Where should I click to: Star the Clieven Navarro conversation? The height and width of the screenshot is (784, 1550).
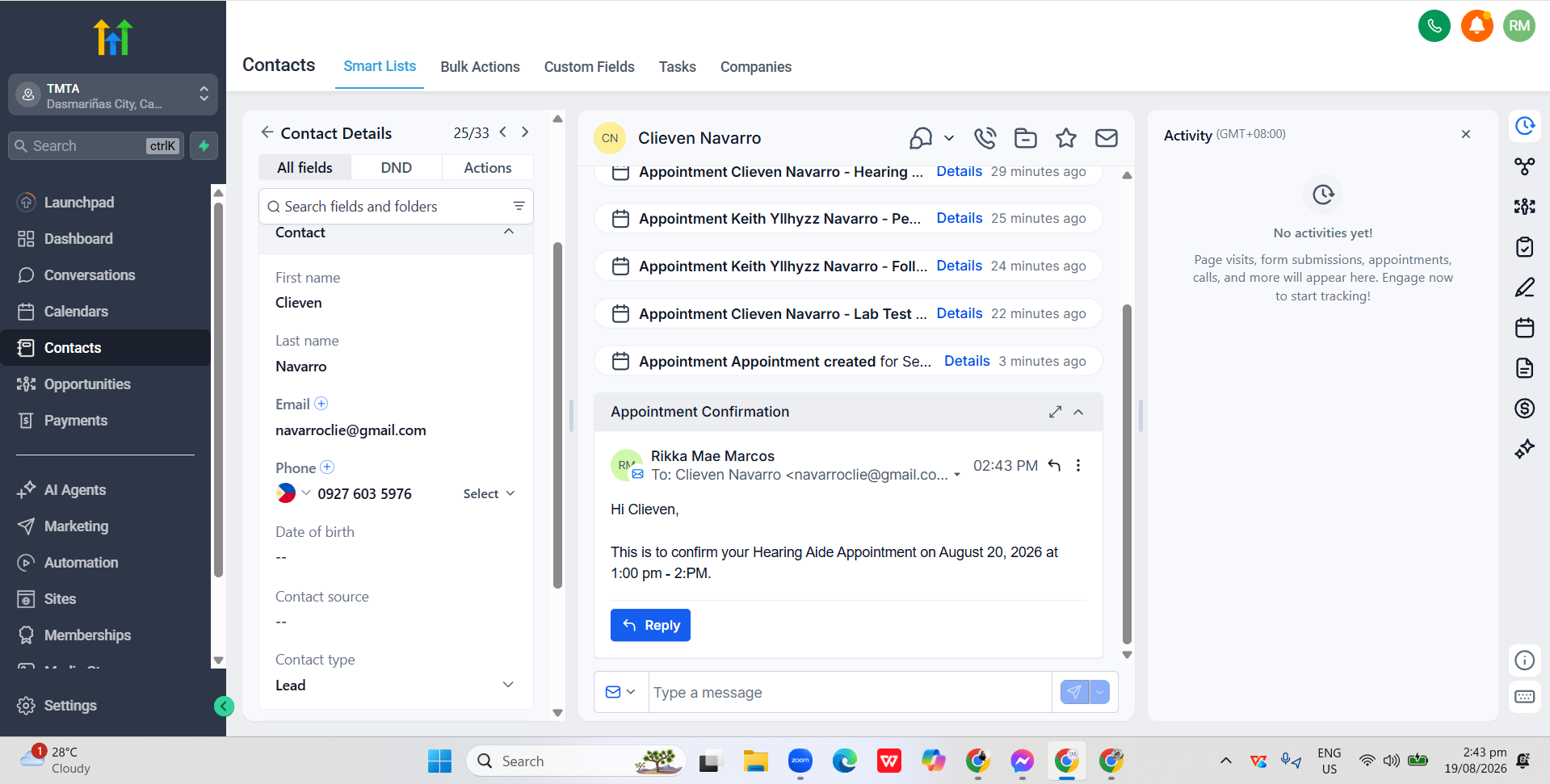point(1066,138)
